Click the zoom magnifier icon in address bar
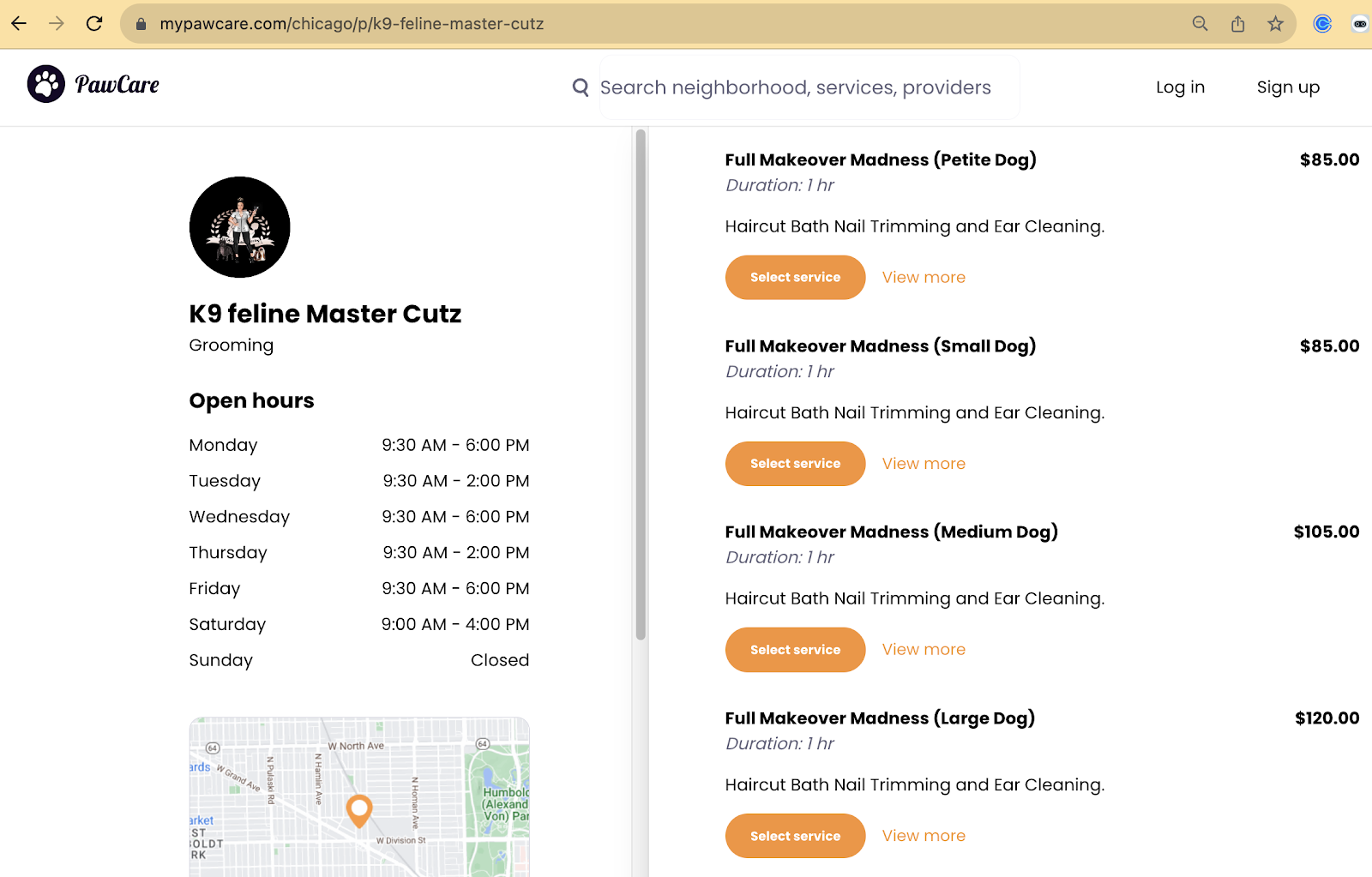The image size is (1372, 877). pyautogui.click(x=1200, y=24)
